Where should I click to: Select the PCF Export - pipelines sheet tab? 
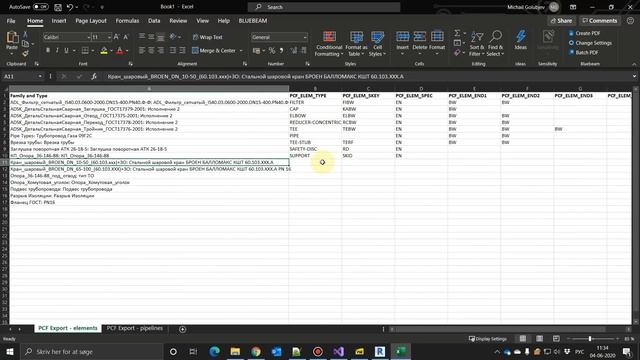point(134,328)
